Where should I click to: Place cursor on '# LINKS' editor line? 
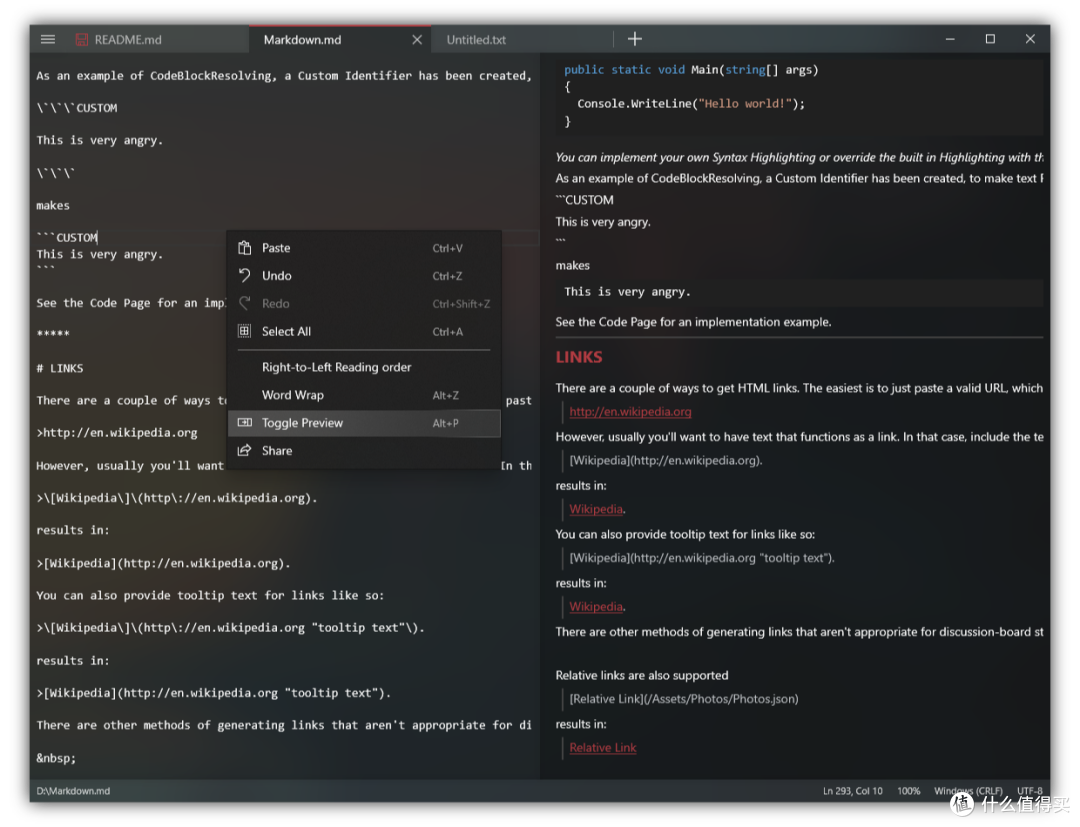pyautogui.click(x=60, y=368)
